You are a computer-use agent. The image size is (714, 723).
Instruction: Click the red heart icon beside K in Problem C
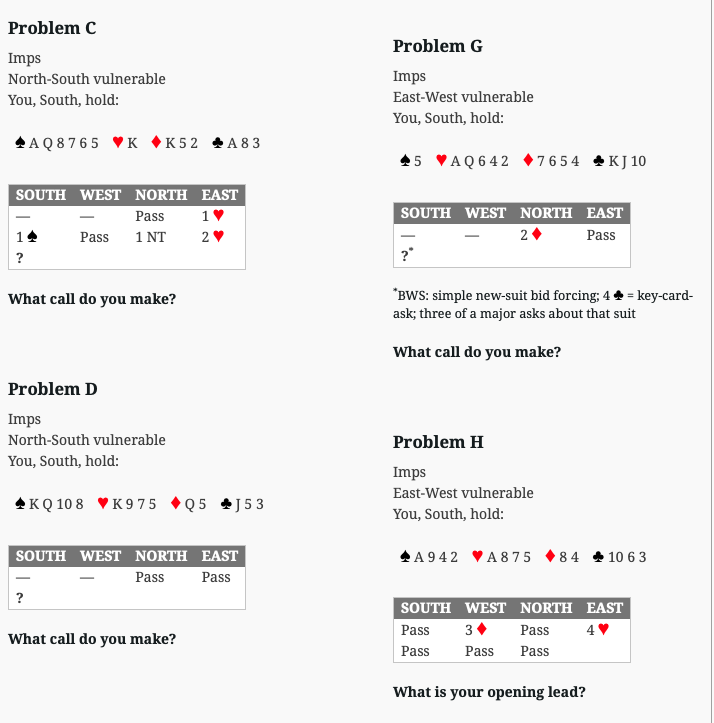pos(118,142)
